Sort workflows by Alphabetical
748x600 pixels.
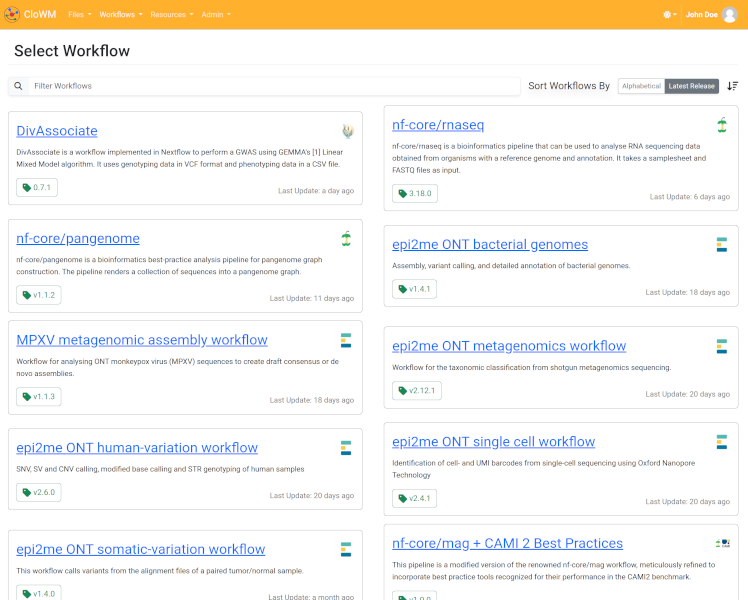[x=641, y=86]
